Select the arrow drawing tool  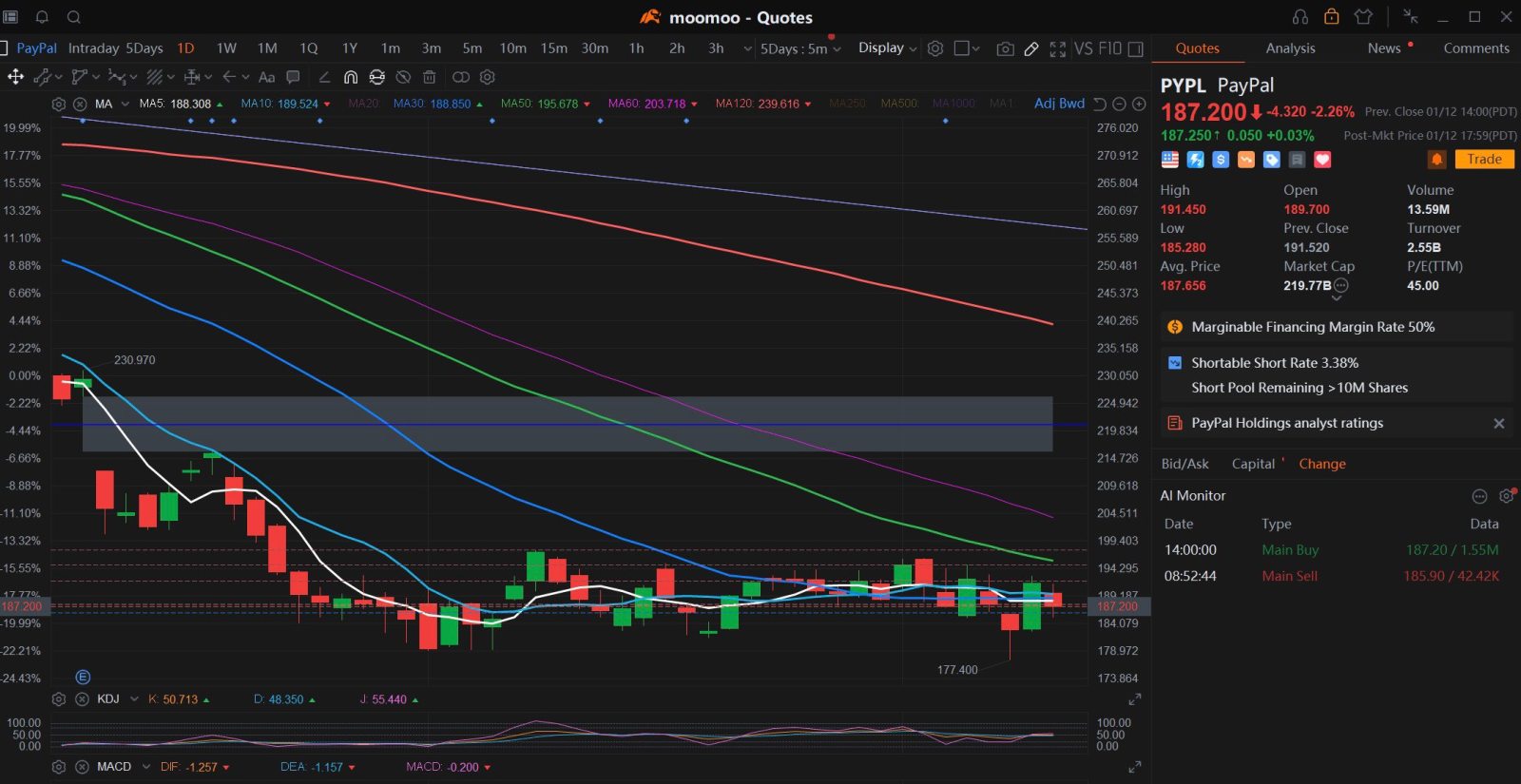tap(229, 77)
